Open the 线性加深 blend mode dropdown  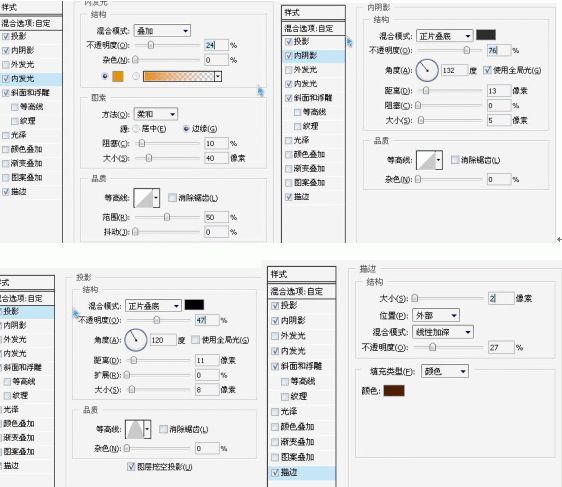coord(443,332)
